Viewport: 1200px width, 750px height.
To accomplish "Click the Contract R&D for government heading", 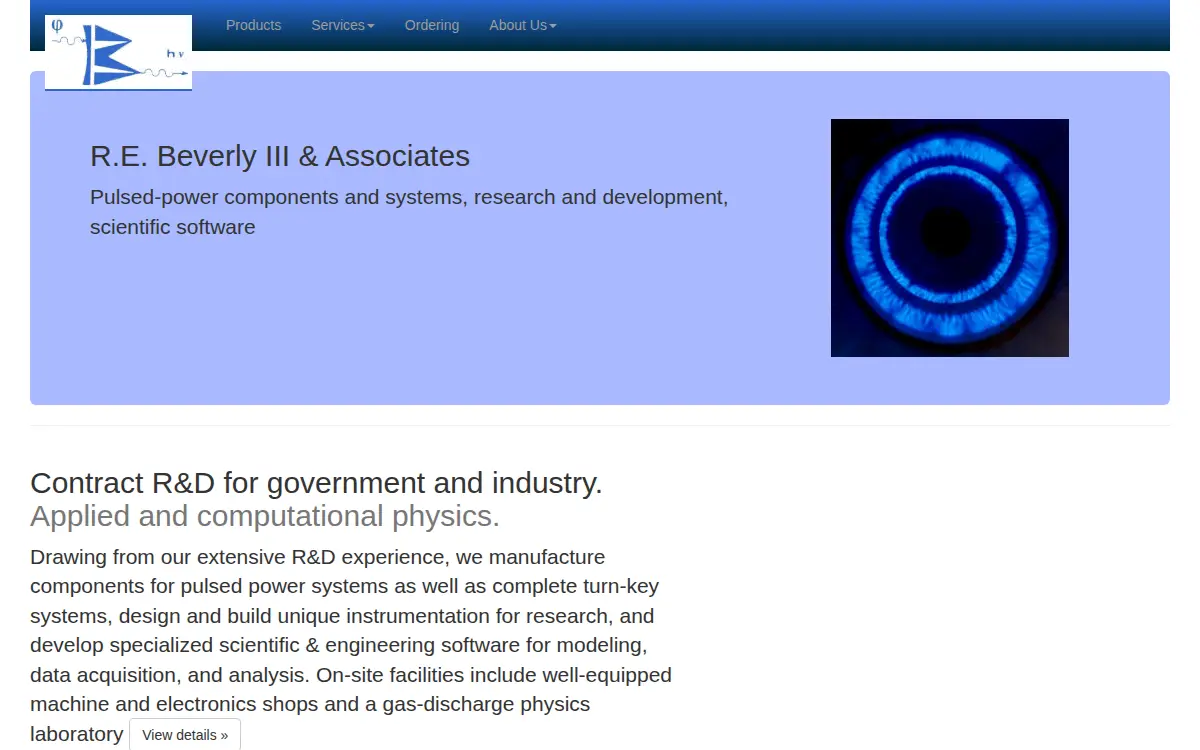I will point(316,483).
